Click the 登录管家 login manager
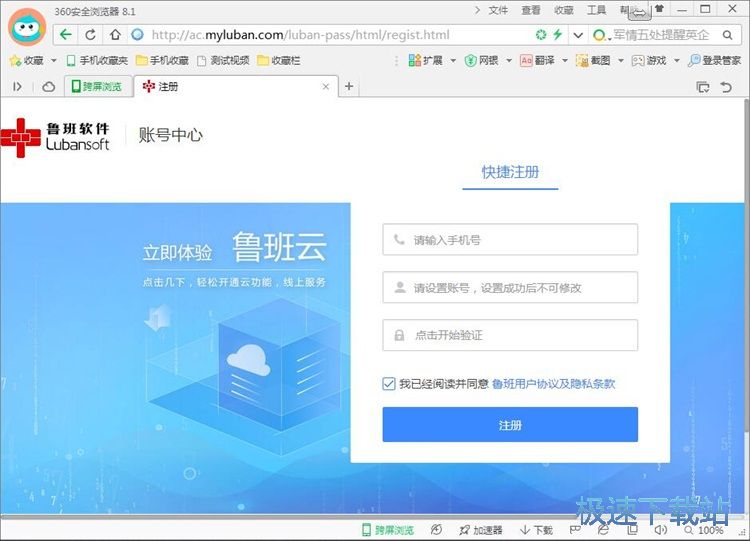The height and width of the screenshot is (541, 750). point(715,60)
